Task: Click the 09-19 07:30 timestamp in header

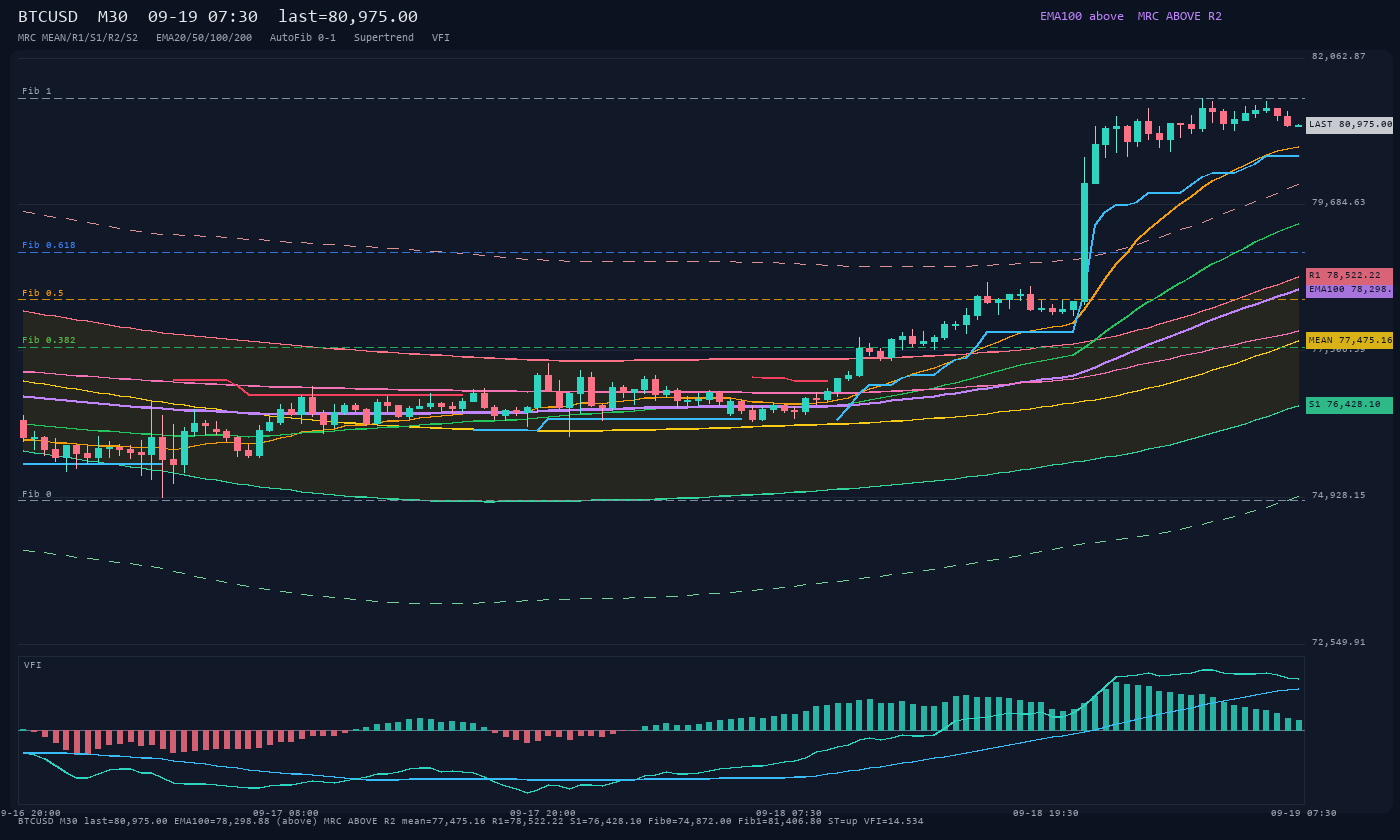Action: (x=203, y=17)
